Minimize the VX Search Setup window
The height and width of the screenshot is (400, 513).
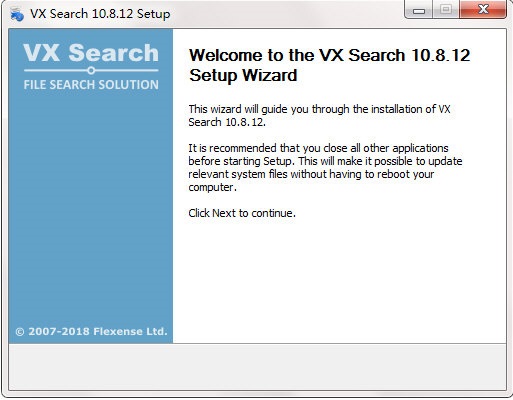[419, 10]
